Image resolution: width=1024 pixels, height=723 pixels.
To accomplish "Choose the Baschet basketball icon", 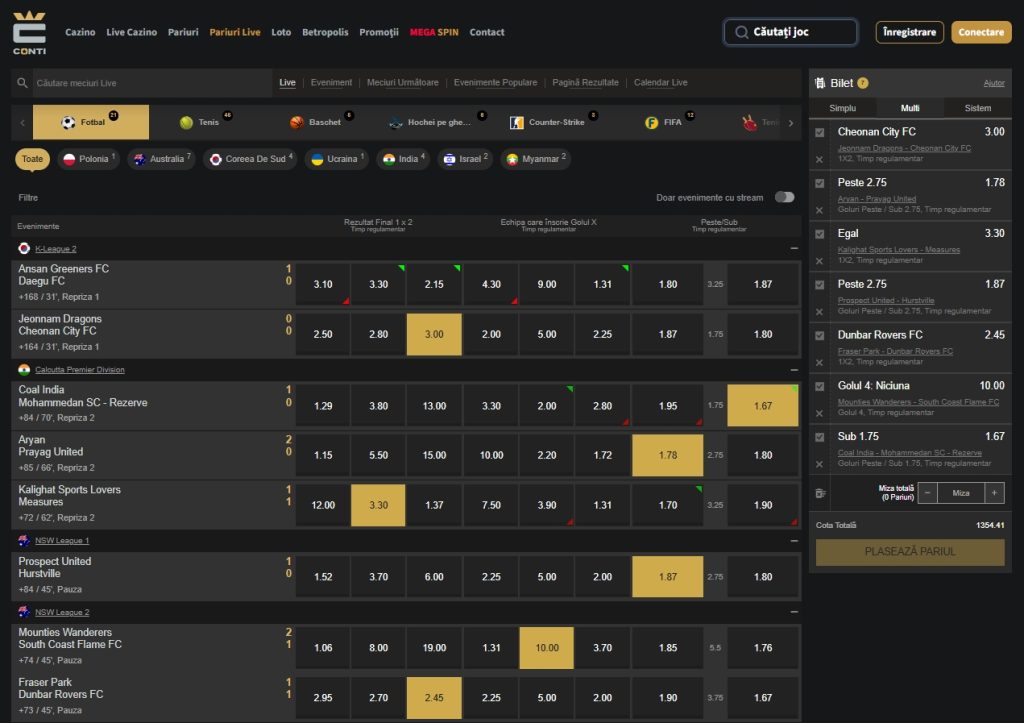I will click(297, 122).
